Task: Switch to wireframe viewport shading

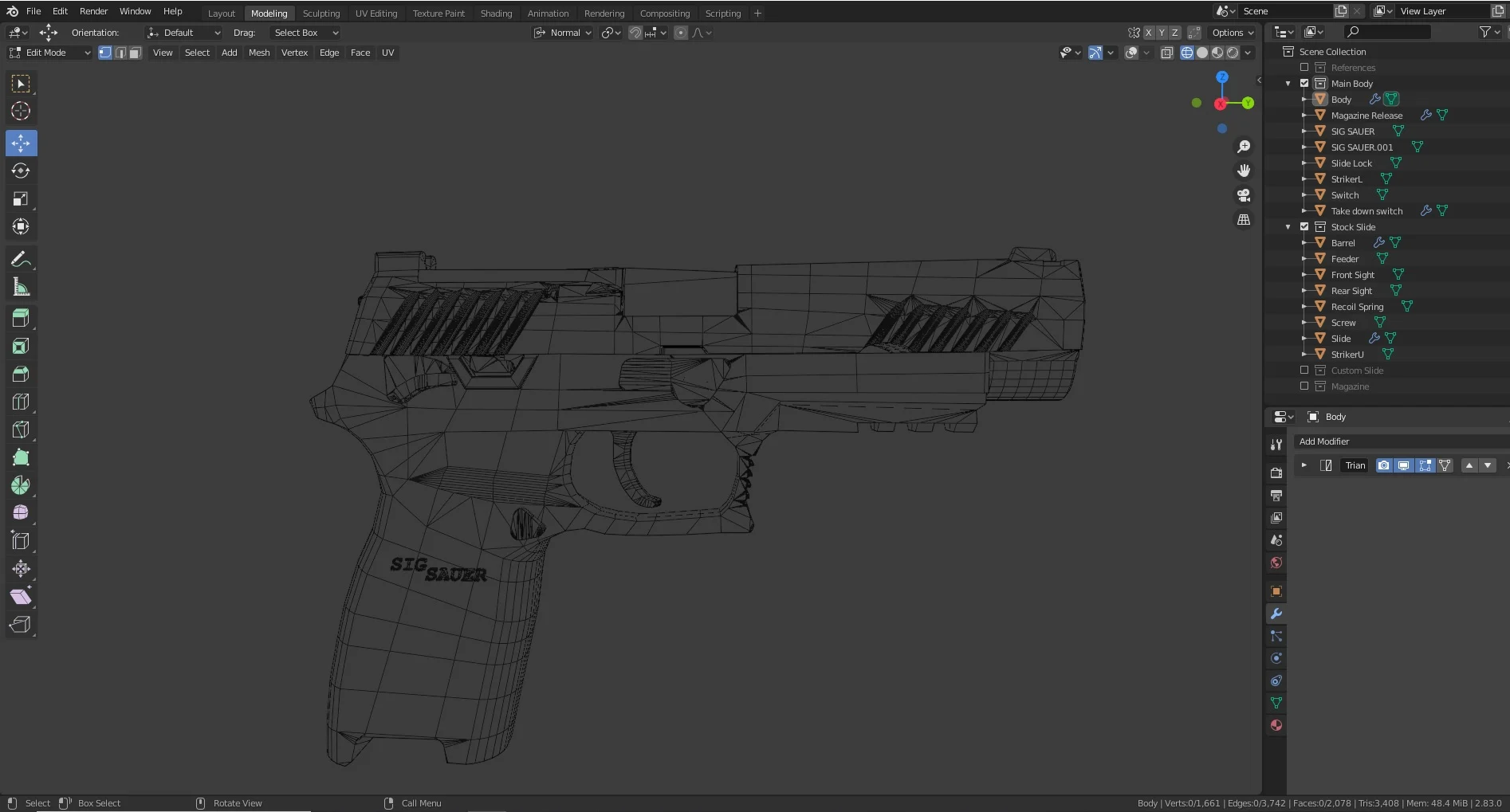Action: 1187,53
